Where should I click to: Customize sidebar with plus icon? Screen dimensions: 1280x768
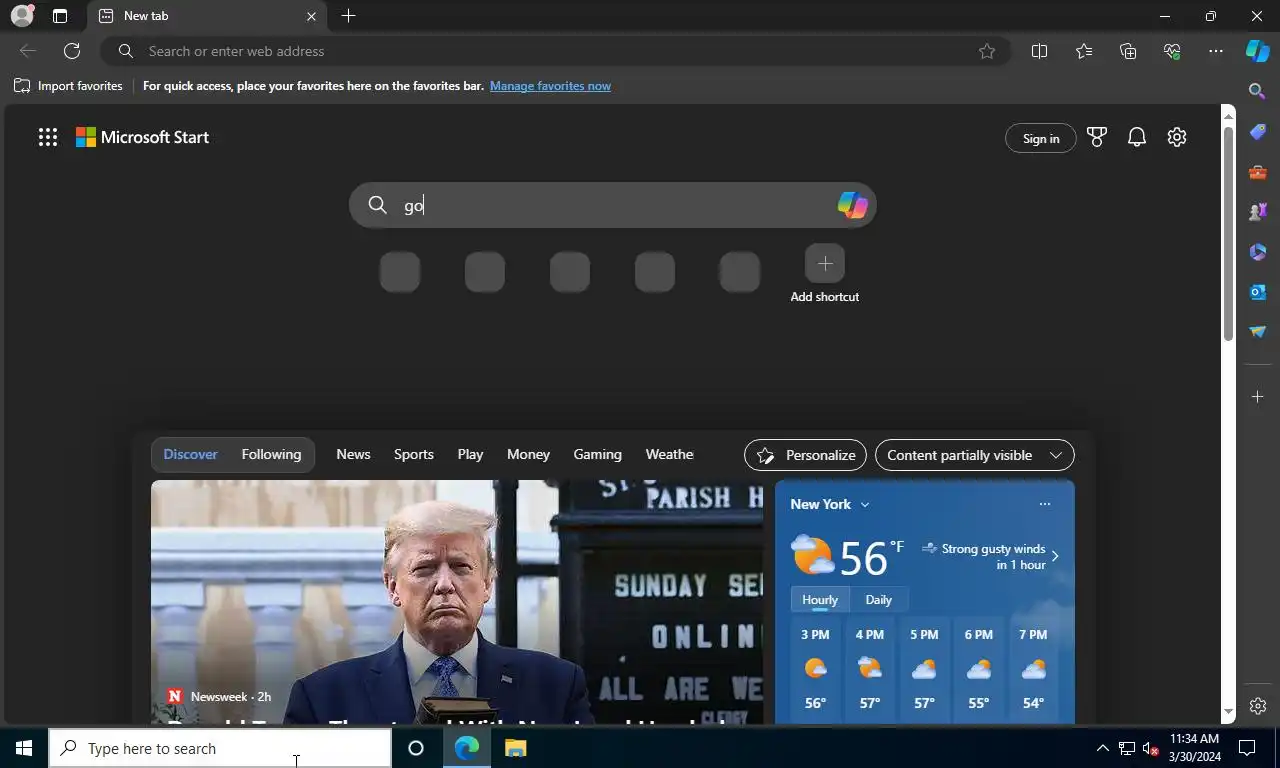pyautogui.click(x=1258, y=397)
